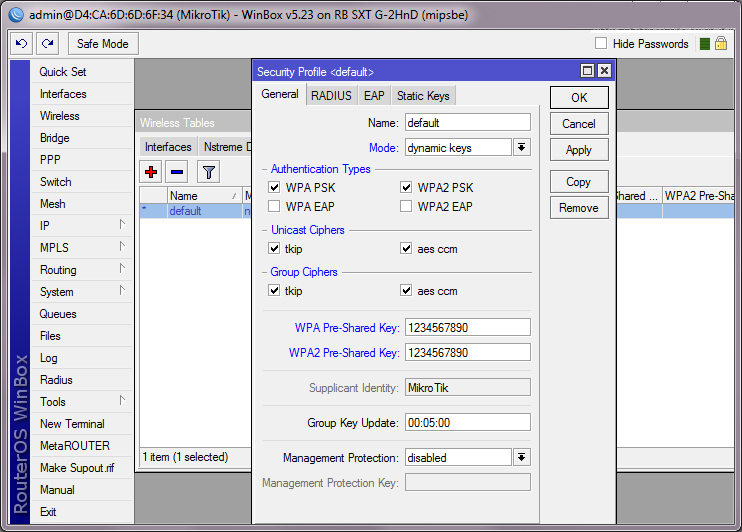
Task: Switch to the RADIUS tab
Action: click(x=331, y=96)
